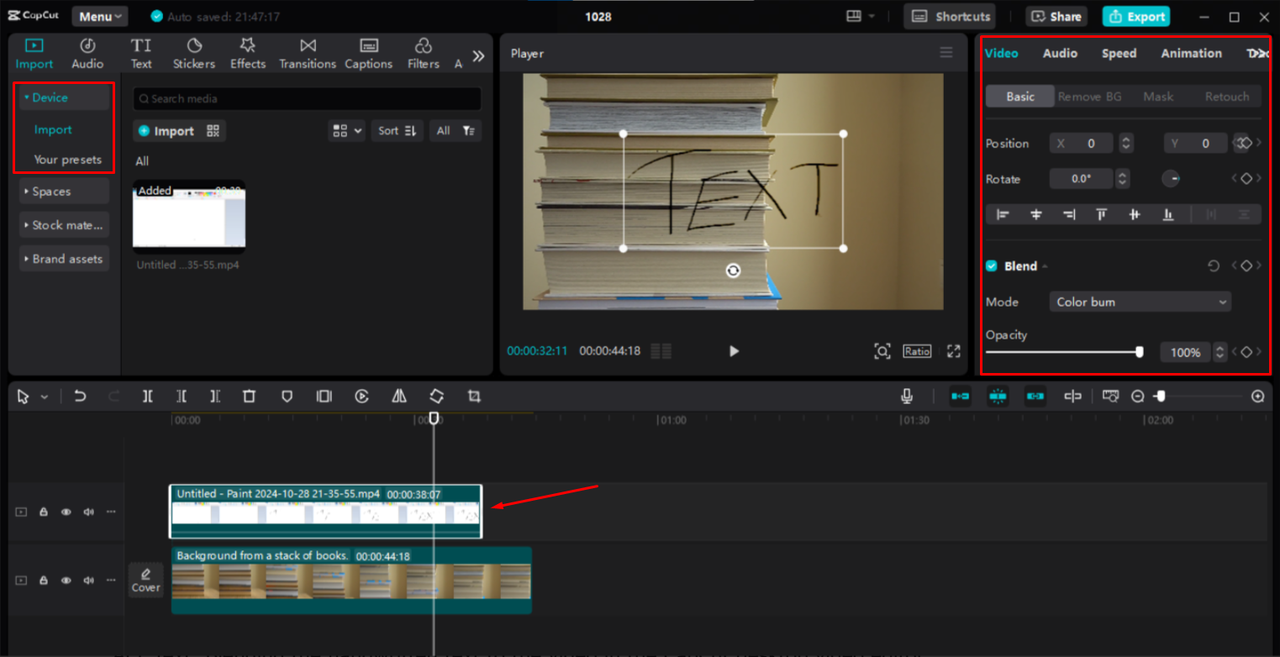1280x657 pixels.
Task: Open the Text tools tab
Action: coord(141,53)
